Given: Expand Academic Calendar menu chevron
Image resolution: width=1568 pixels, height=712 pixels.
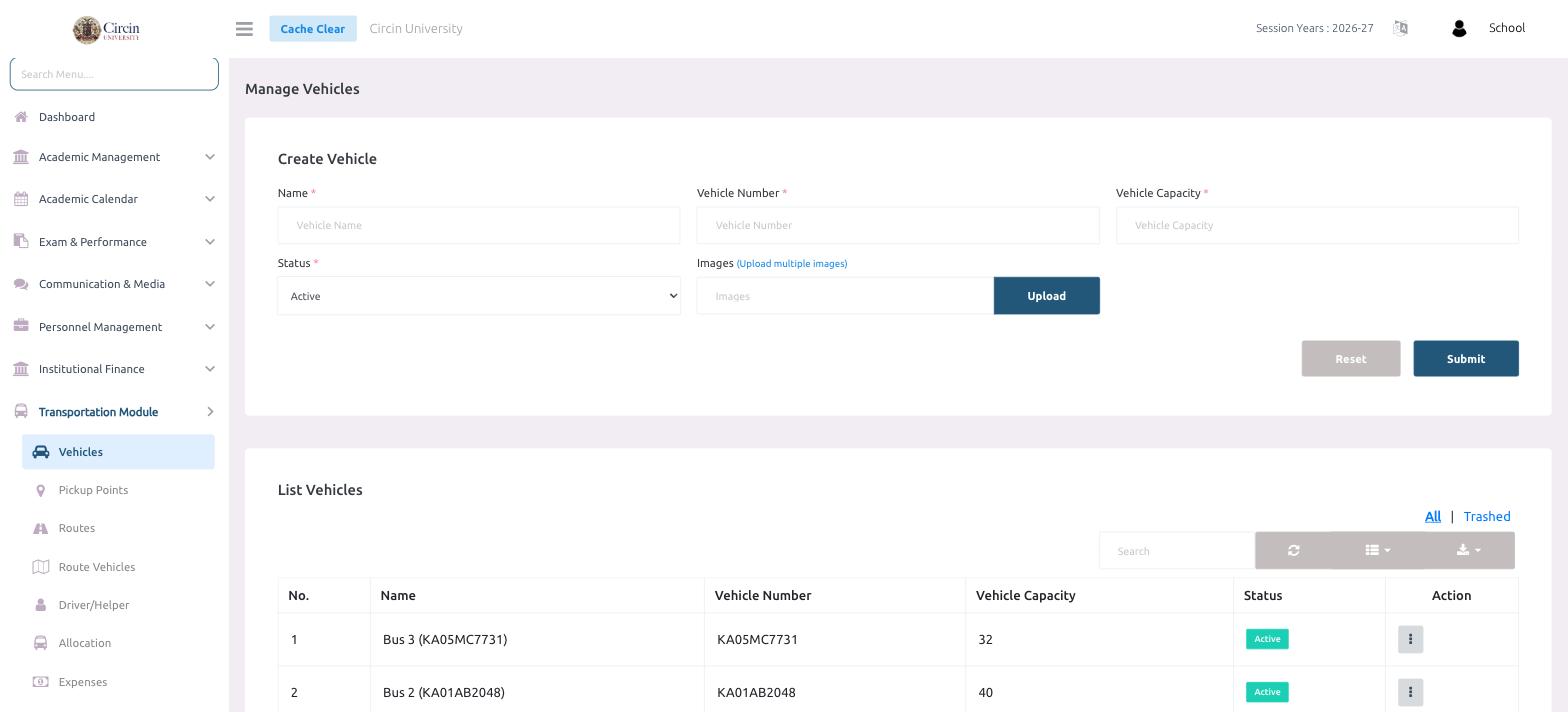Looking at the screenshot, I should point(210,199).
